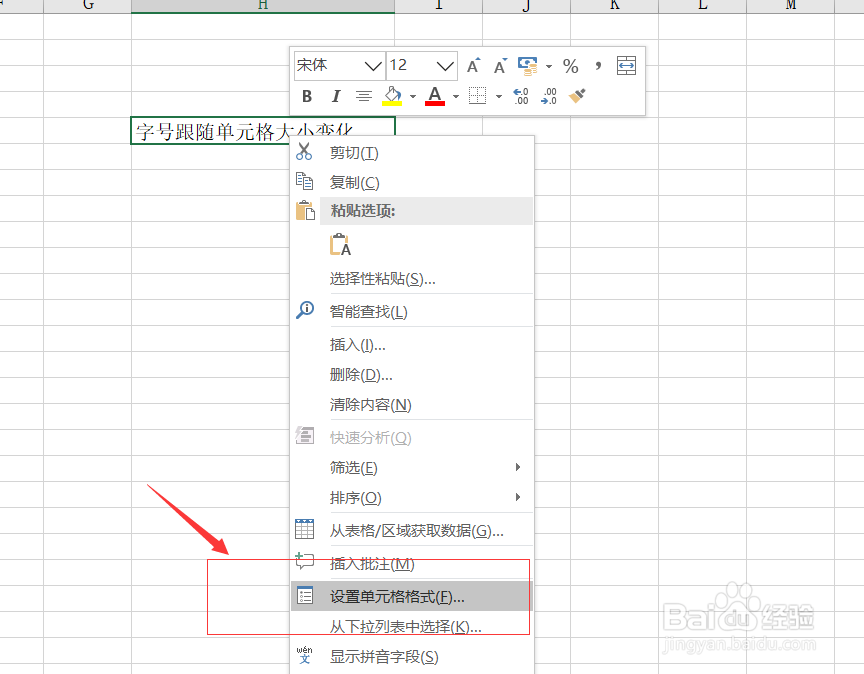This screenshot has width=864, height=674.
Task: Select the Format Painter brush icon
Action: click(x=575, y=96)
